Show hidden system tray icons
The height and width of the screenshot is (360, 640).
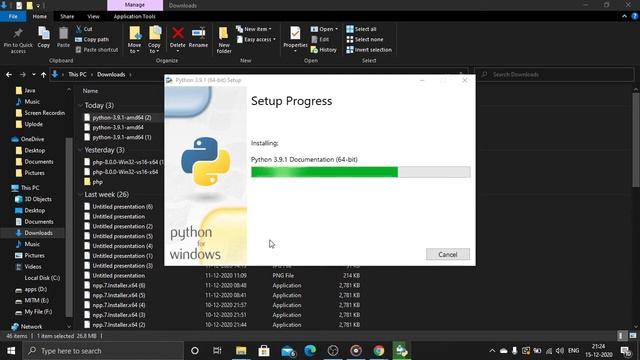coord(492,351)
